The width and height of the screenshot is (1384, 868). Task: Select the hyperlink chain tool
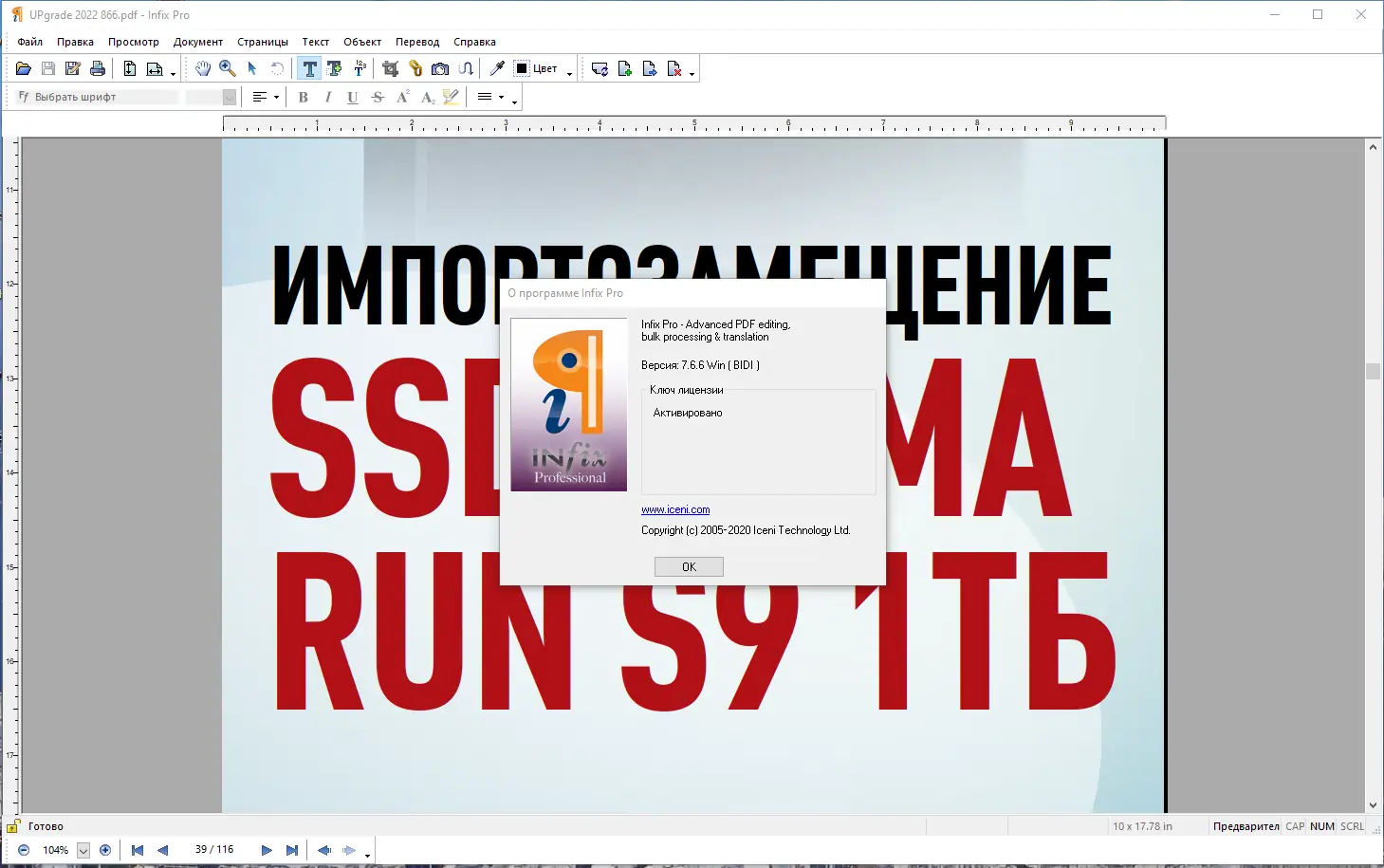415,67
